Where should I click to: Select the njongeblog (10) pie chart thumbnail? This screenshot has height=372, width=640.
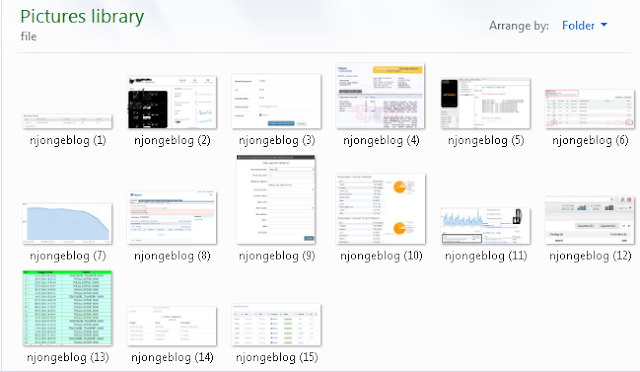point(380,209)
